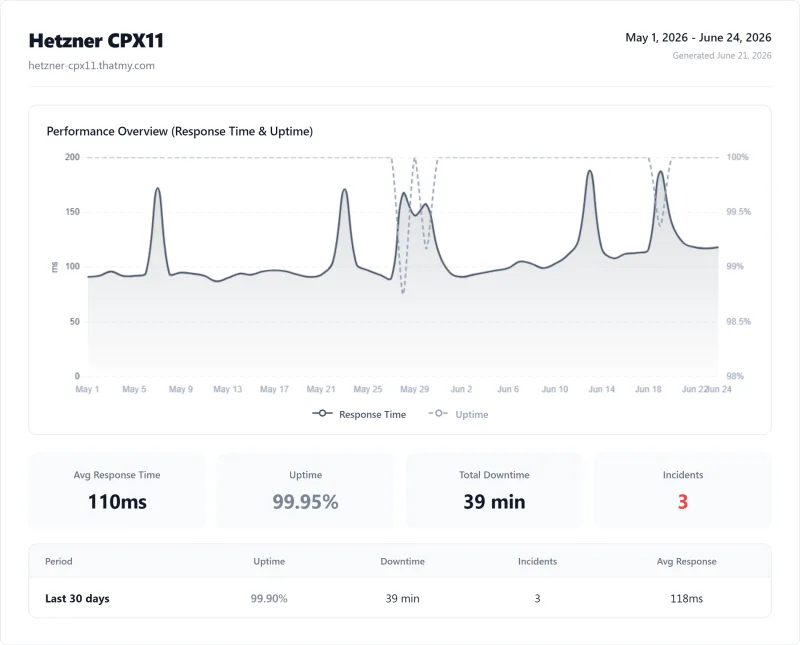Click the hetzner-cpx11.thatmy.com address
Viewport: 800px width, 645px height.
pos(91,65)
